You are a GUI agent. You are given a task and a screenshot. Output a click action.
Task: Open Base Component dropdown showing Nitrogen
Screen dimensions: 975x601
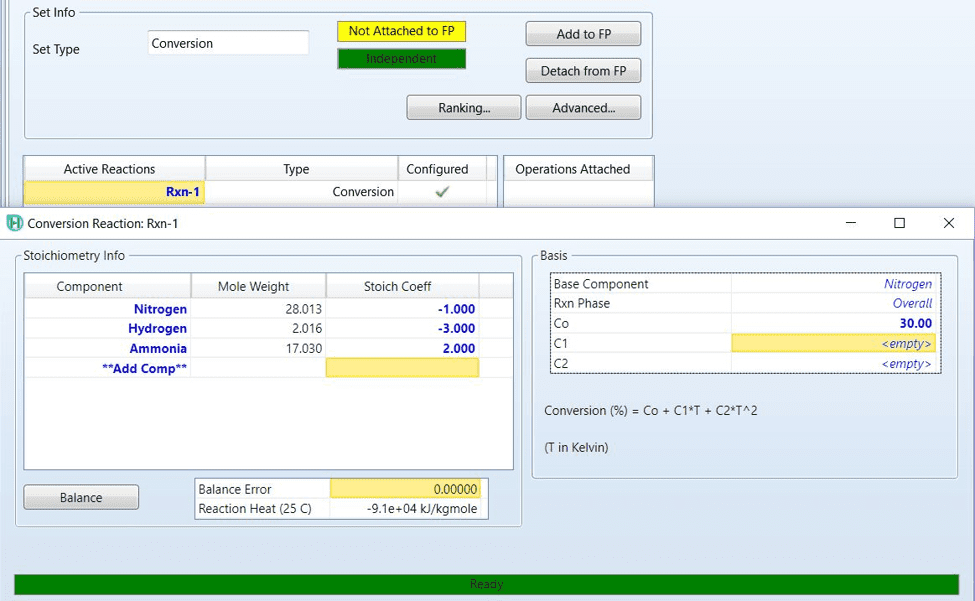tap(833, 283)
